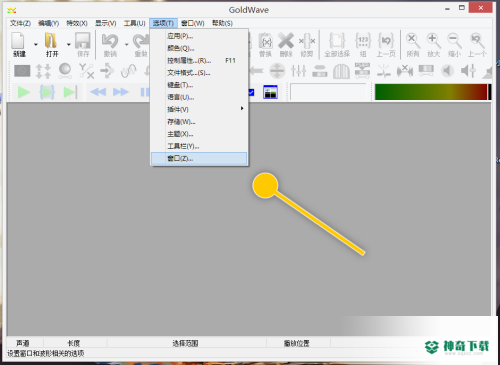Click the green-to-red level meter bar
Screen dimensions: 500x365
click(x=431, y=92)
